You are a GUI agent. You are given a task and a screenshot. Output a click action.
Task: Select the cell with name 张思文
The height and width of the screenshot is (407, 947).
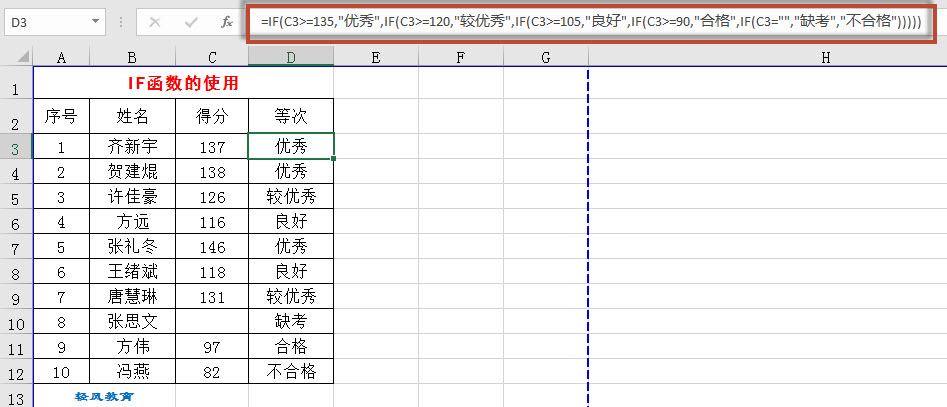[x=132, y=322]
